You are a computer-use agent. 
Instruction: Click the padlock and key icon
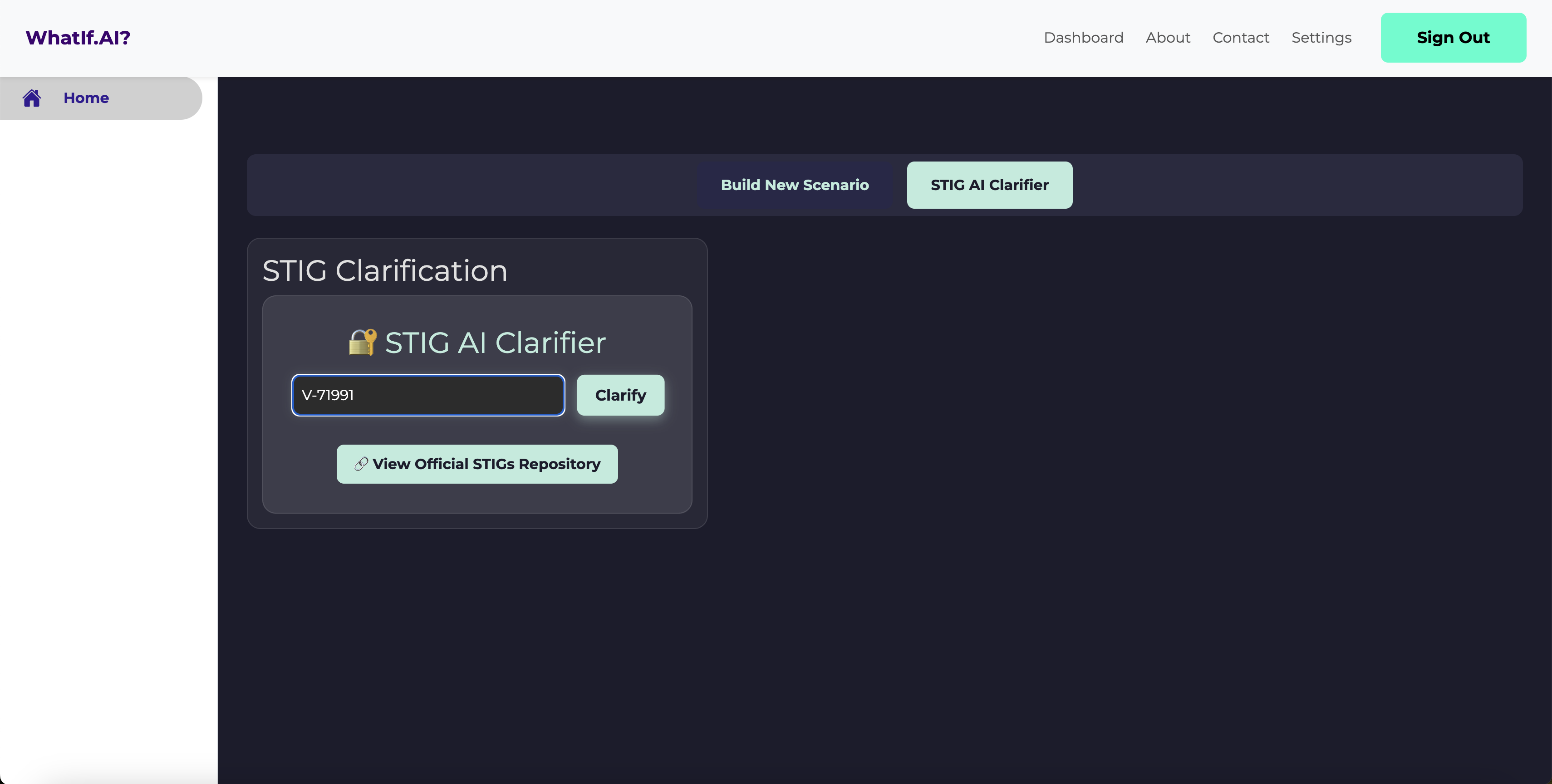[363, 343]
